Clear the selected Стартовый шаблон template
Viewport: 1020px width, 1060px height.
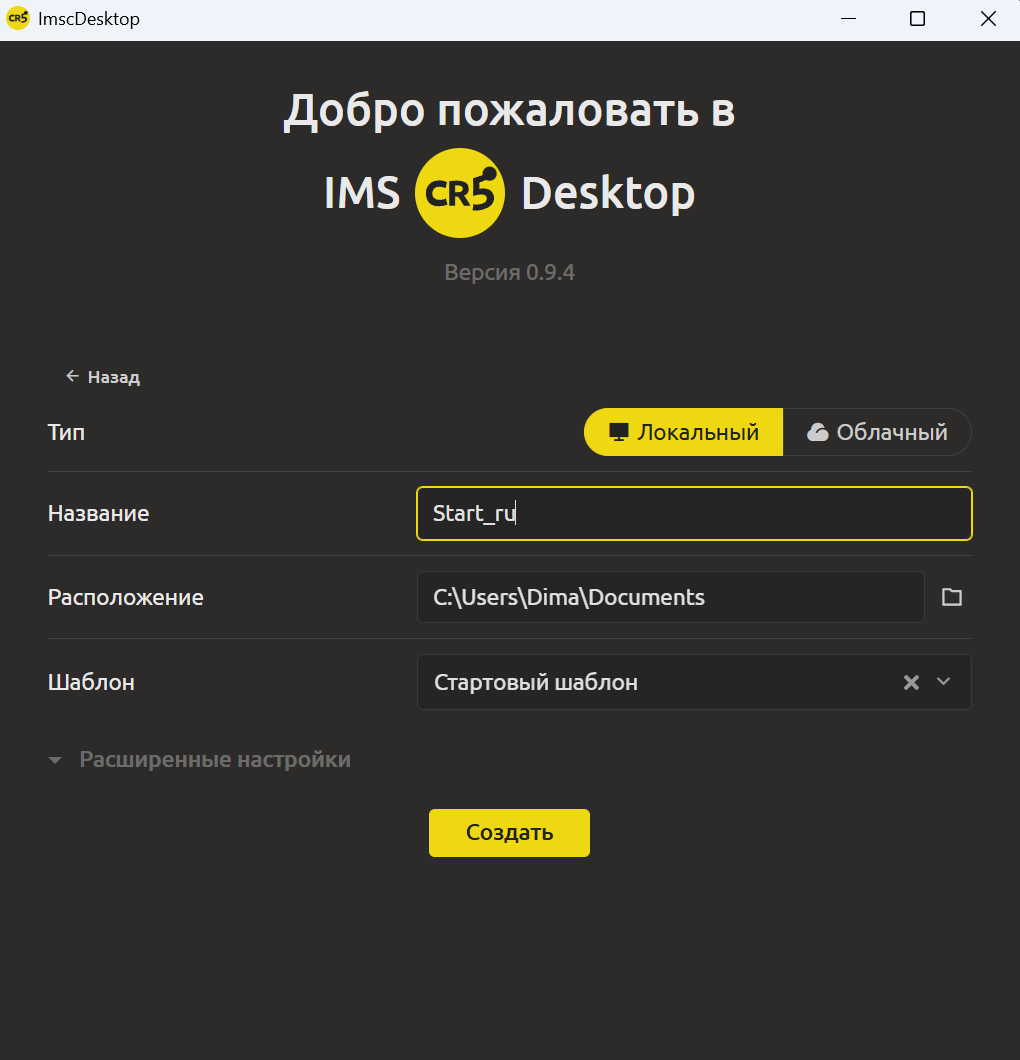pyautogui.click(x=911, y=682)
